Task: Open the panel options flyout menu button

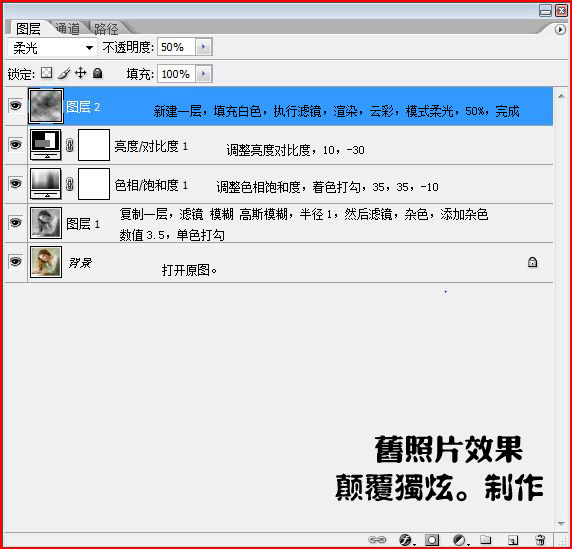Action: [x=560, y=30]
